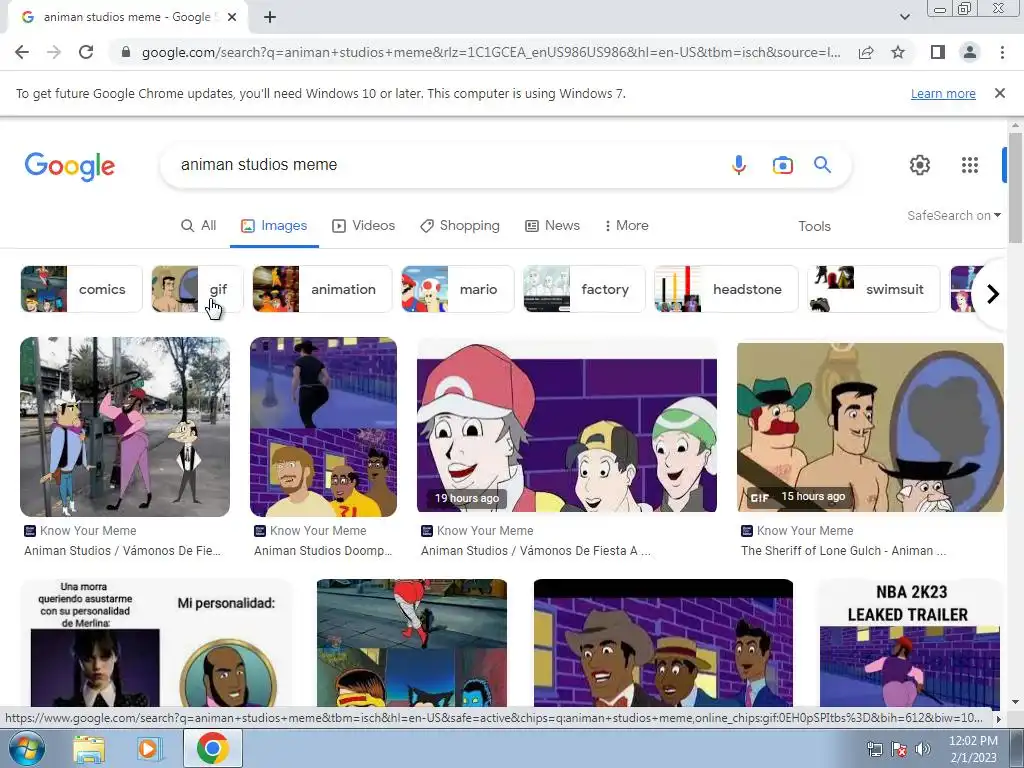1024x768 pixels.
Task: Filter images by the factory chip
Action: point(584,289)
